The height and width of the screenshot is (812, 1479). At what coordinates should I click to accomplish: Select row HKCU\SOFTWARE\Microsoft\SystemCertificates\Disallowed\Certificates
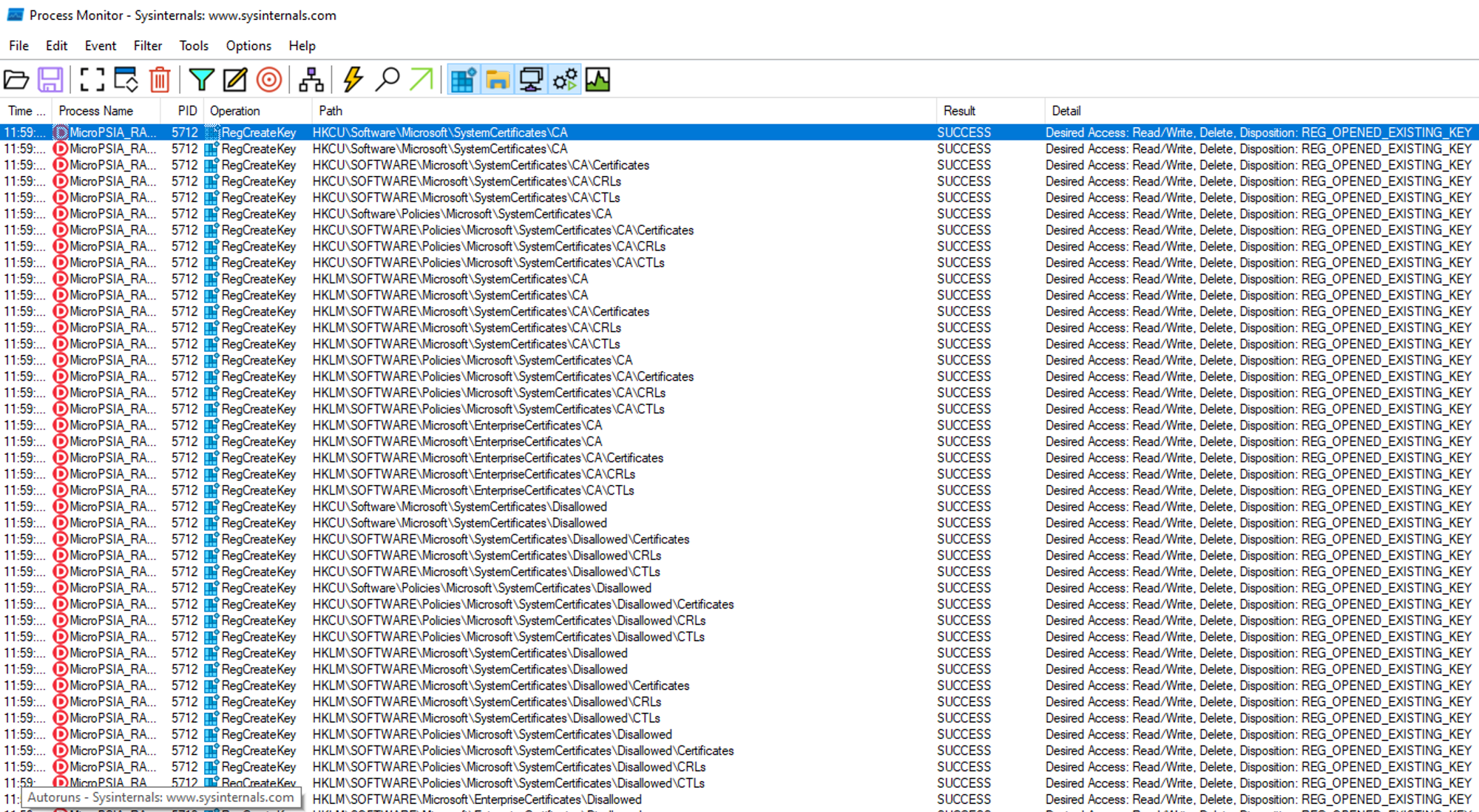click(739, 539)
